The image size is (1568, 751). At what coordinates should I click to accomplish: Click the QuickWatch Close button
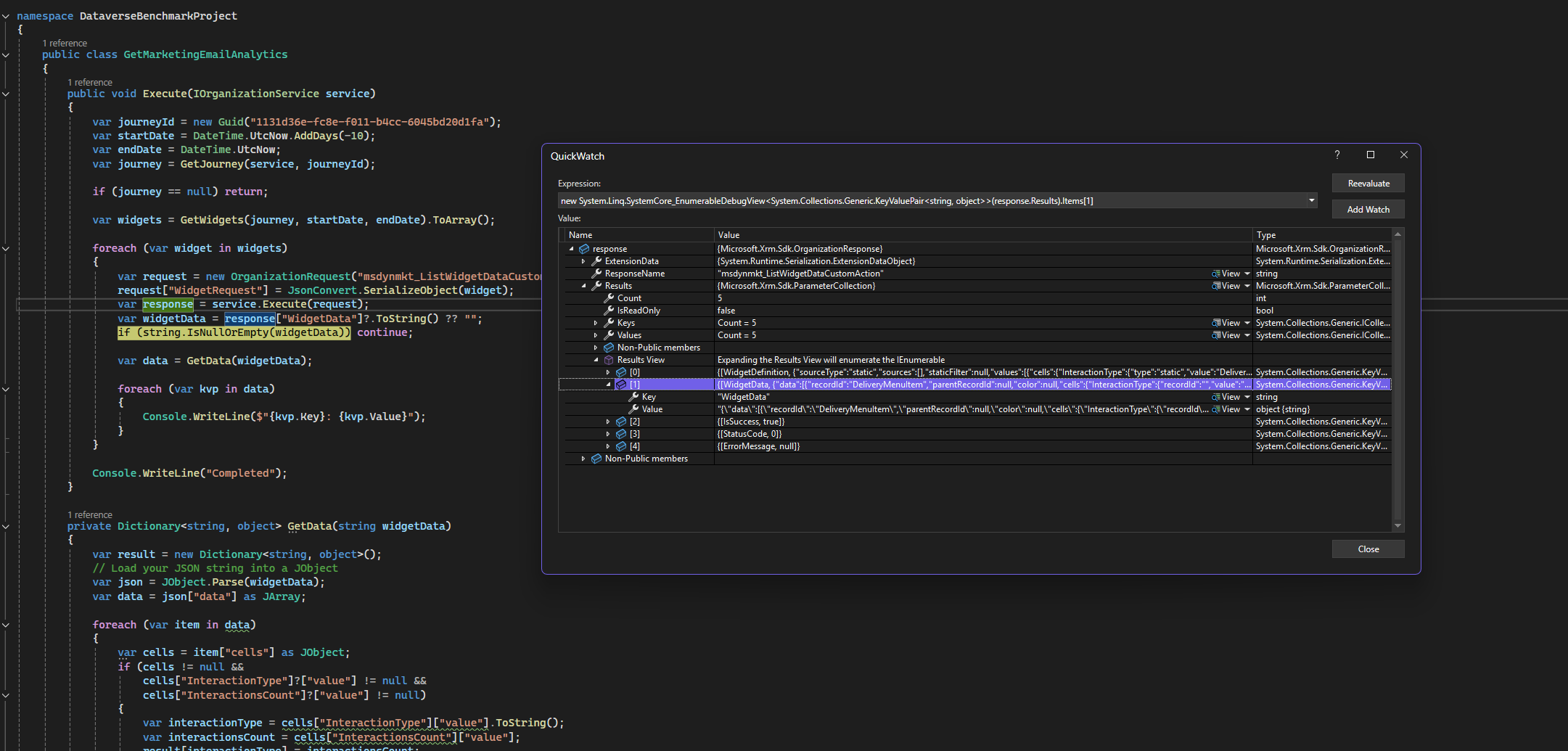(1368, 549)
